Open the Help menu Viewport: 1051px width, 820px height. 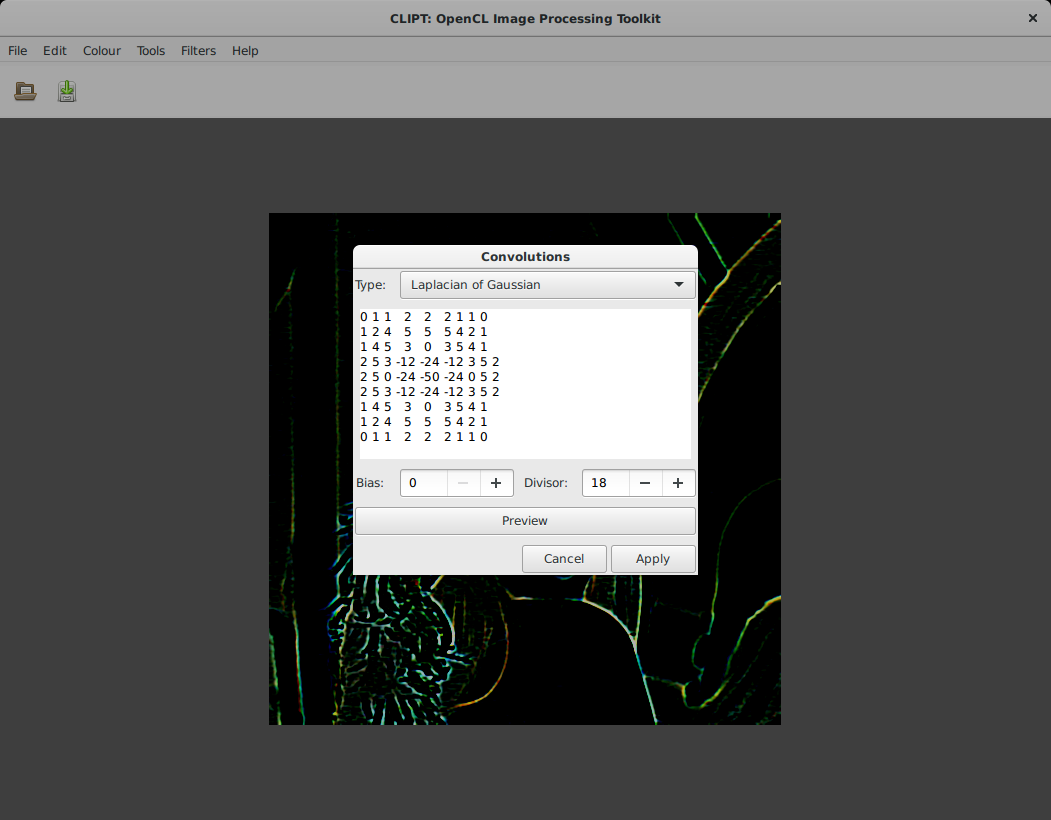[245, 51]
